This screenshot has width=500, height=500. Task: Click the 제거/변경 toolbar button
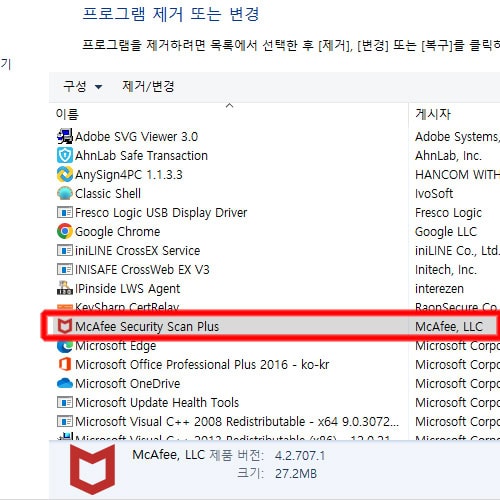pos(148,86)
